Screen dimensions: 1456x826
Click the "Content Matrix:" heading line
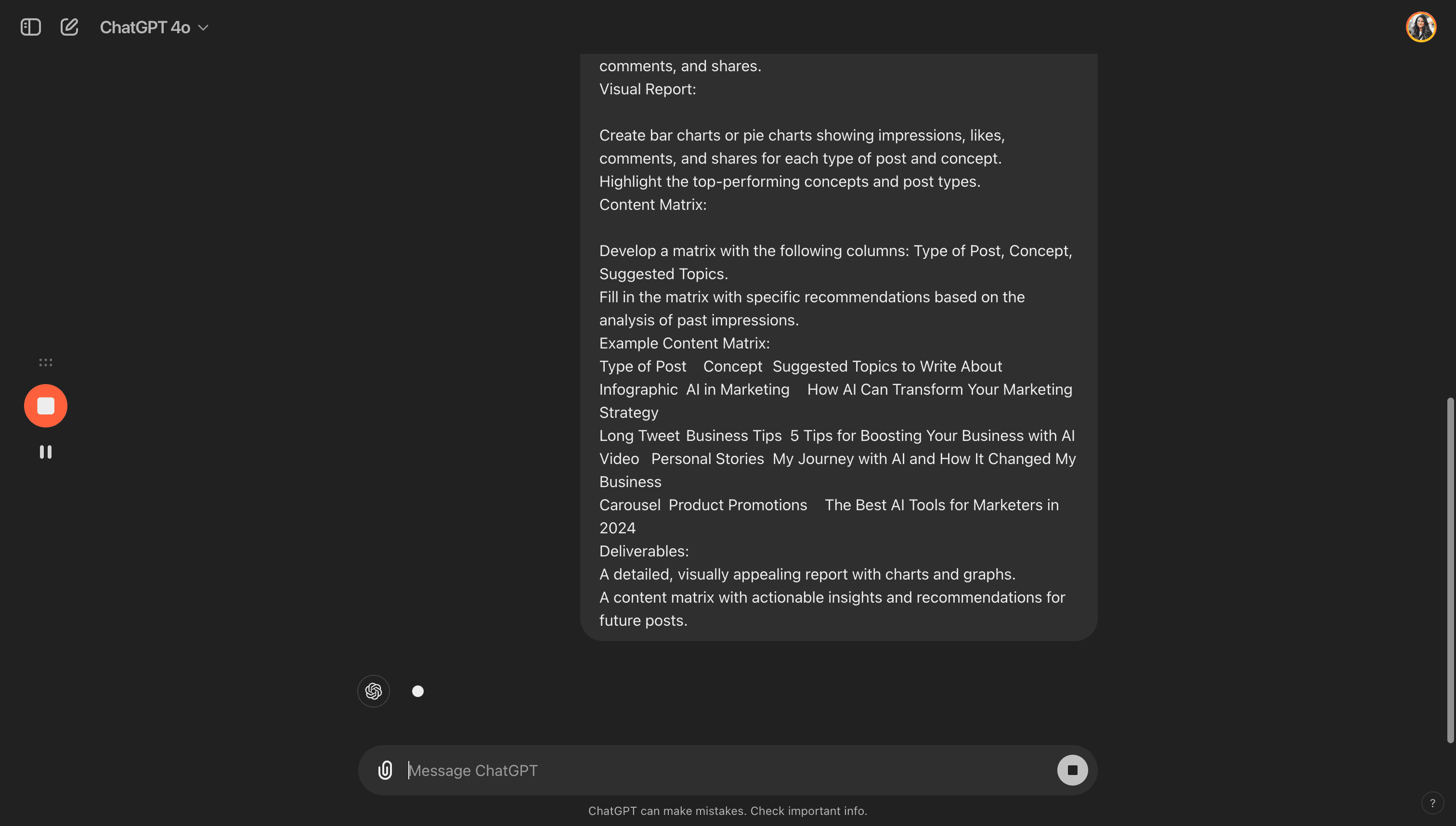(652, 205)
